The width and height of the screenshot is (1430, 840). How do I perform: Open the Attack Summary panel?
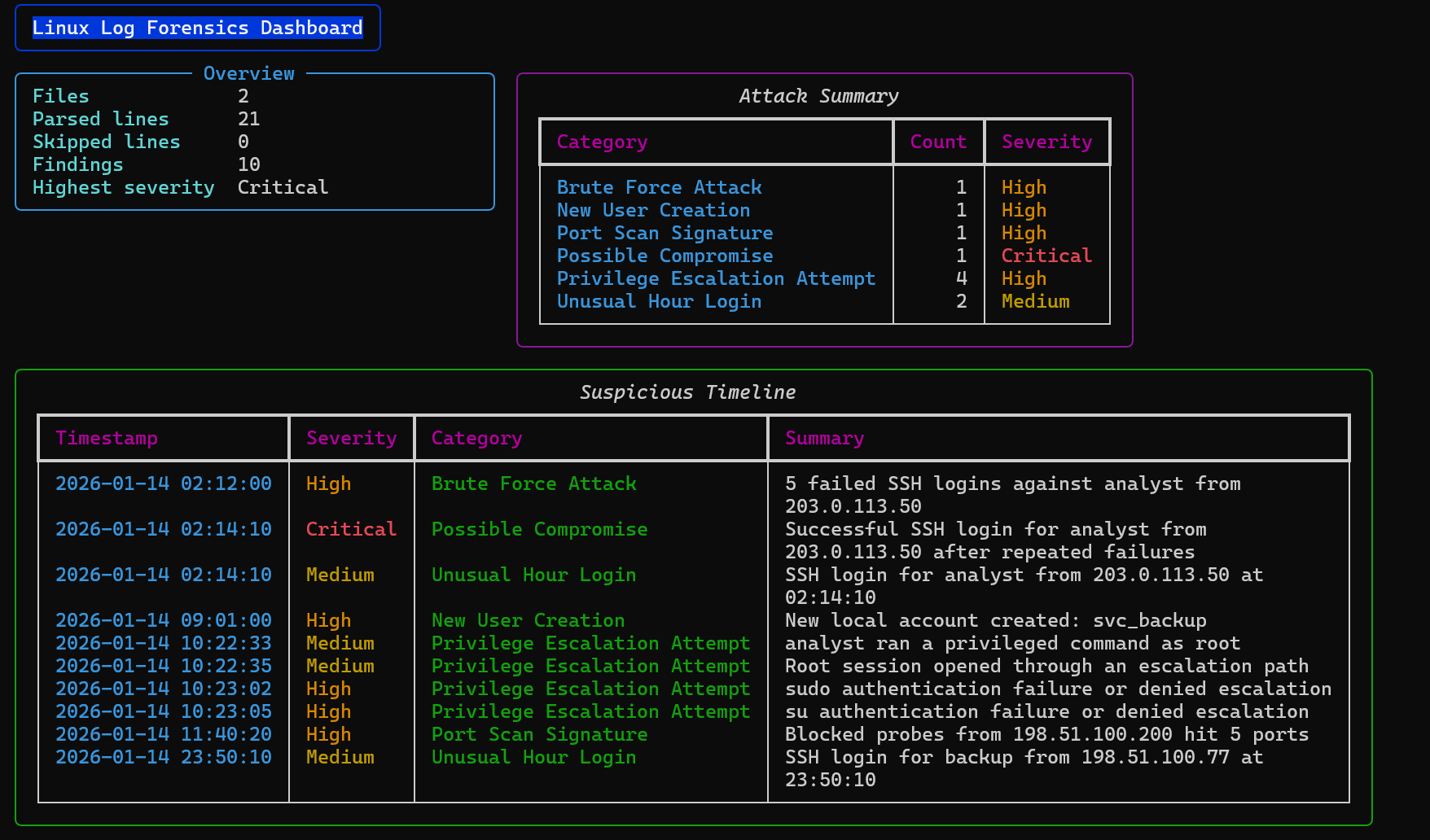[818, 96]
